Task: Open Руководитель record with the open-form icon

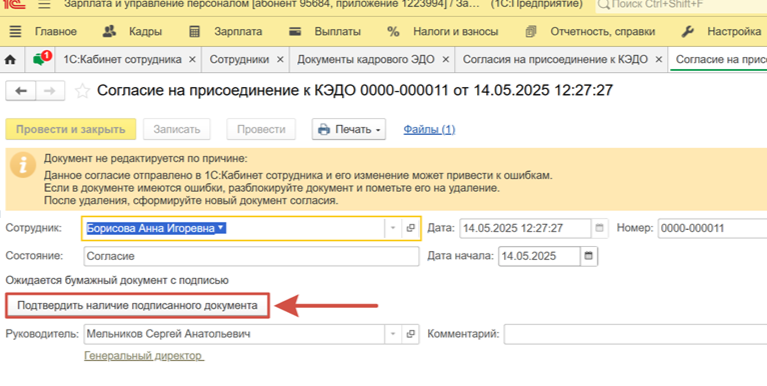Action: (x=410, y=334)
